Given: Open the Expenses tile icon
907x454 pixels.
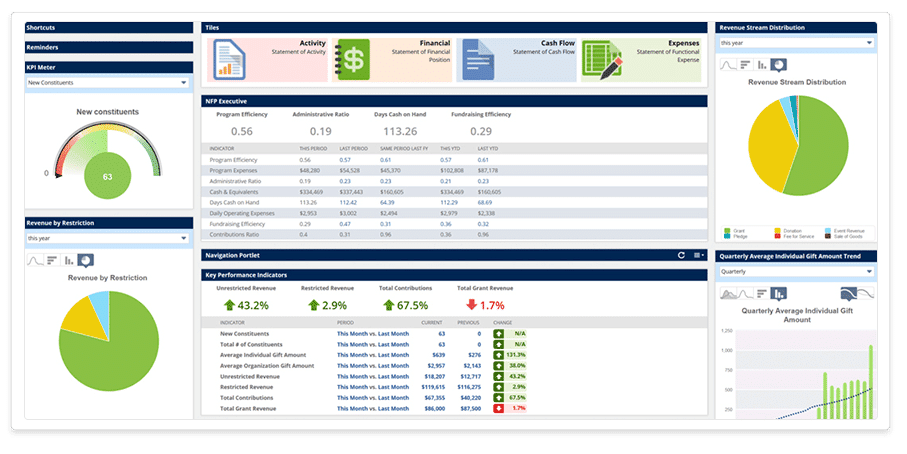Looking at the screenshot, I should click(600, 58).
